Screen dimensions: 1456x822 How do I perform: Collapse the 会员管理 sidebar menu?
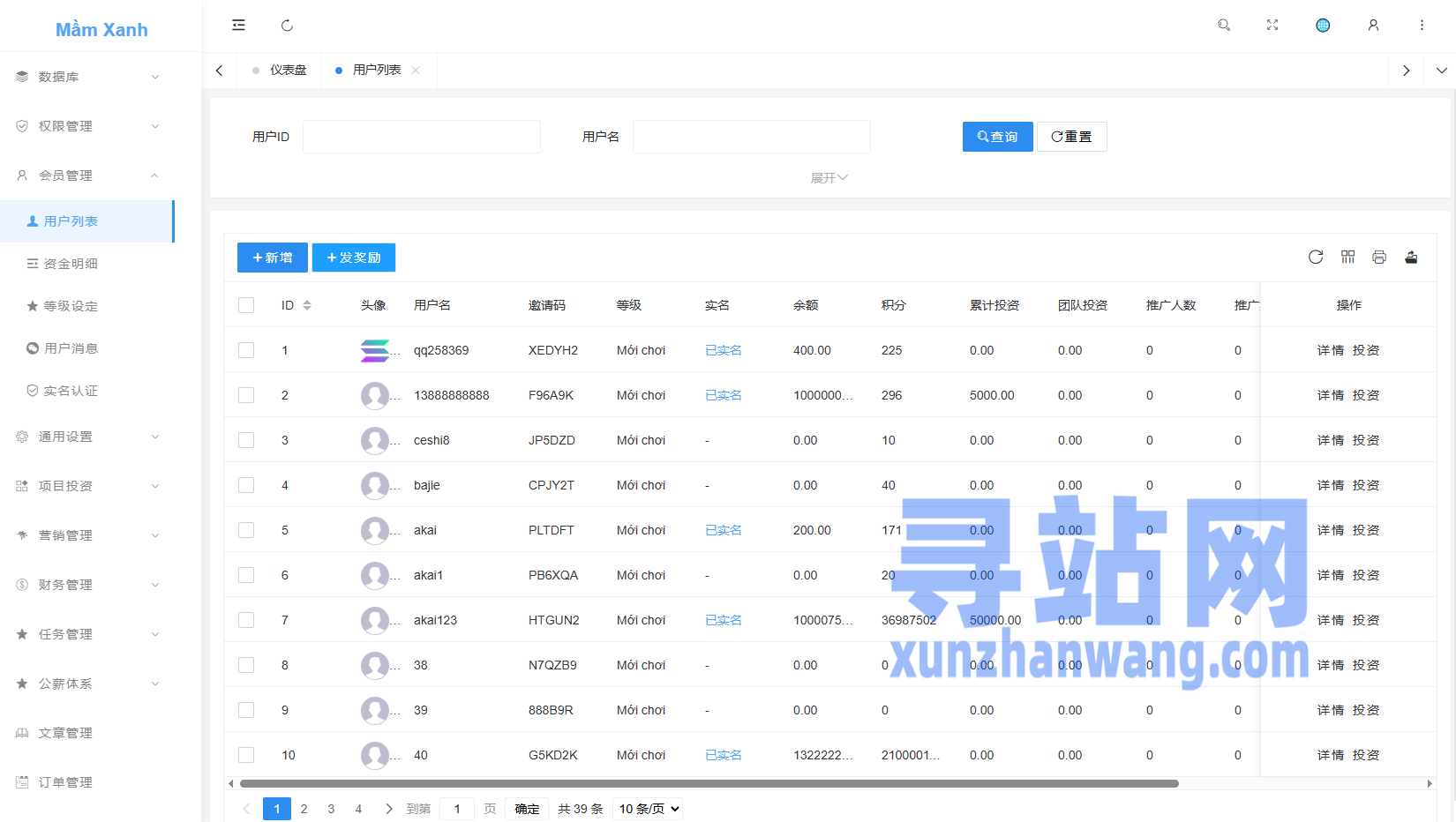click(x=87, y=176)
